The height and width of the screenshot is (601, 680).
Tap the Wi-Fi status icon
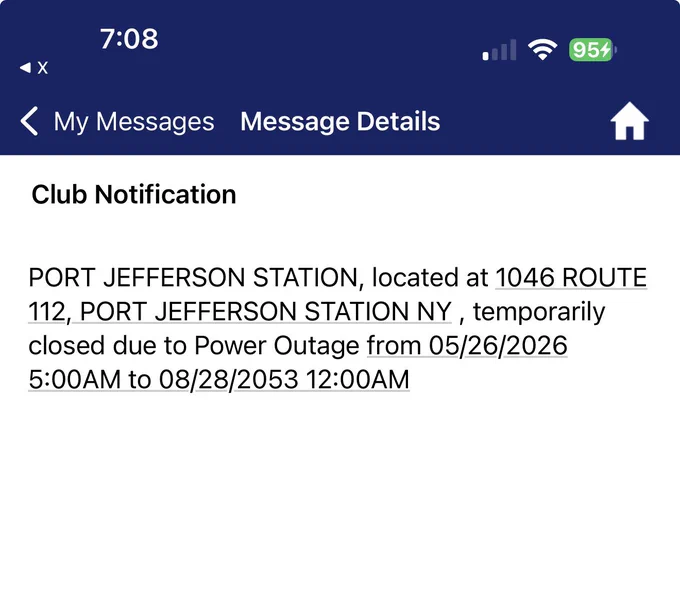(x=542, y=49)
